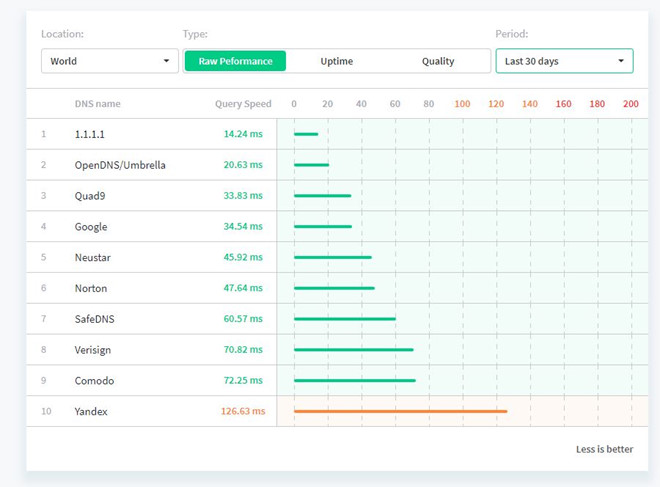Select the Google DNS entry
660x487 pixels.
pyautogui.click(x=91, y=227)
